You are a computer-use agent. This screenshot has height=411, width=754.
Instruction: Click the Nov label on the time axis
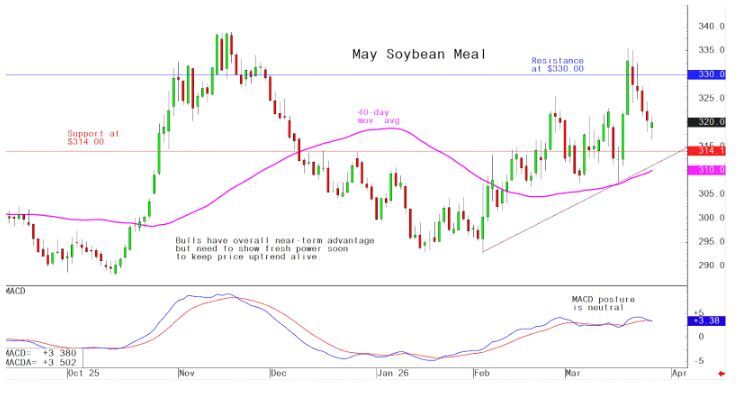click(x=185, y=374)
